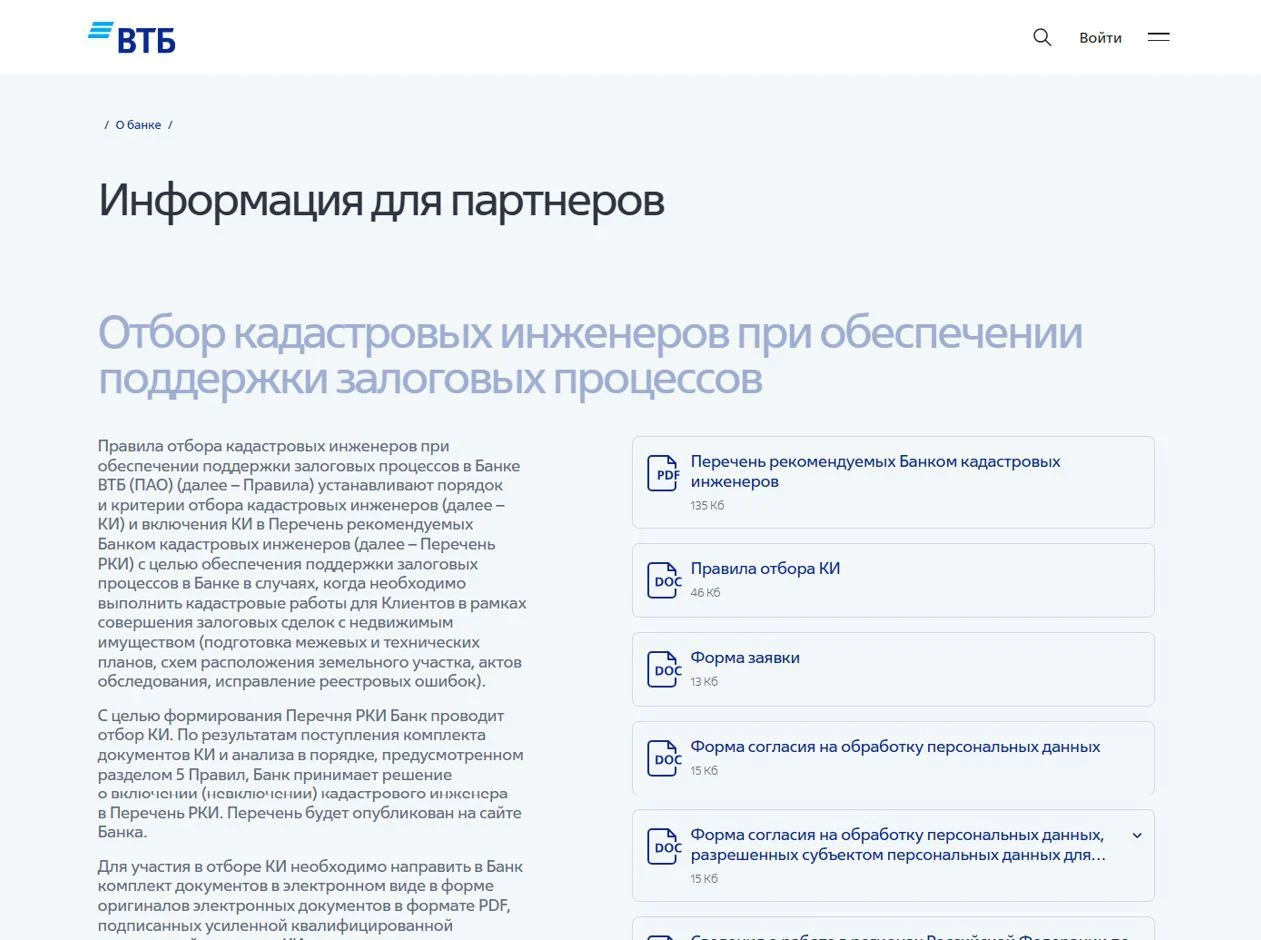Click the DOC icon of the разрешенных субъектом card
This screenshot has width=1261, height=940.
click(663, 847)
